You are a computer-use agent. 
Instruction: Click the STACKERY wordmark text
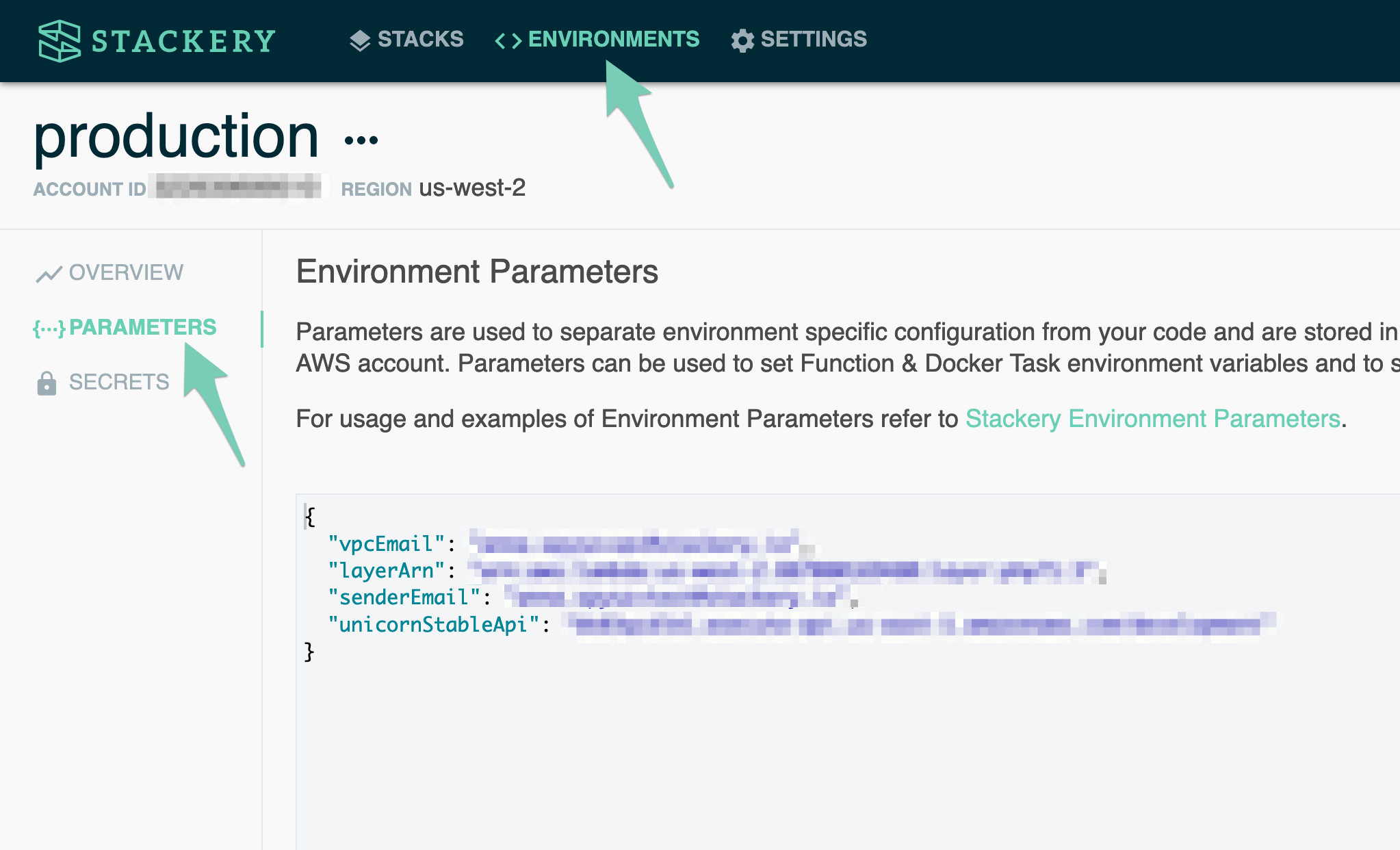point(183,41)
